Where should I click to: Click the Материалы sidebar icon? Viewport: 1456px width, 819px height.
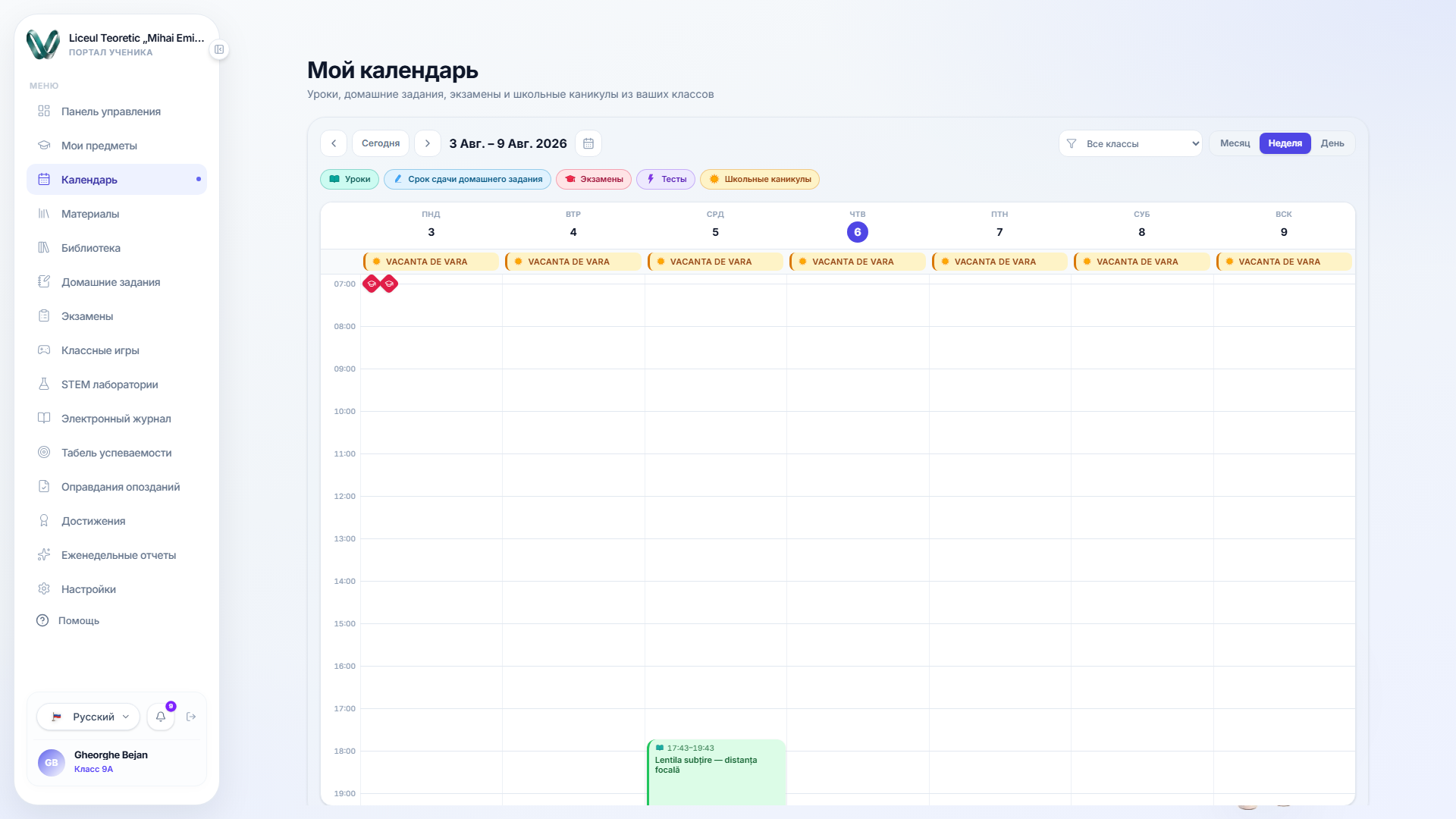pos(44,214)
